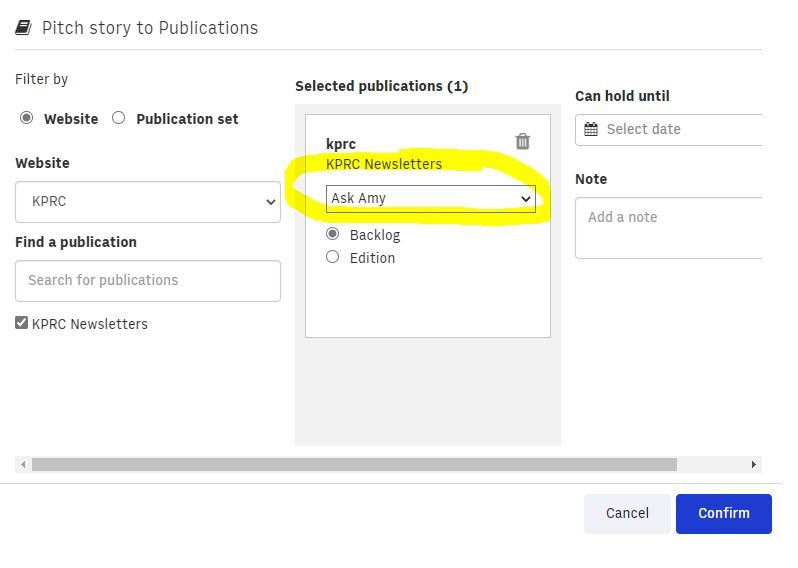
Task: Click the Add a note text area
Action: [669, 228]
